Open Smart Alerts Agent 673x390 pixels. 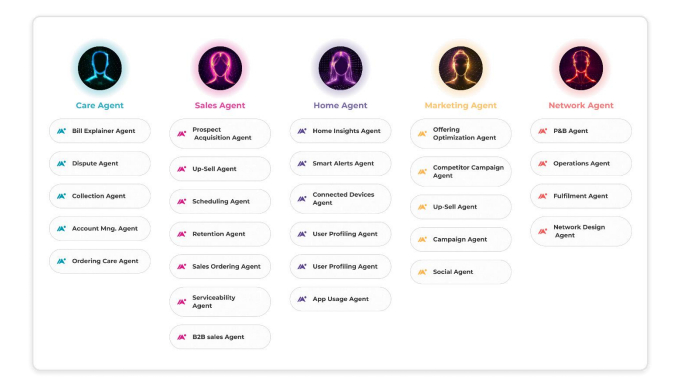tap(340, 163)
